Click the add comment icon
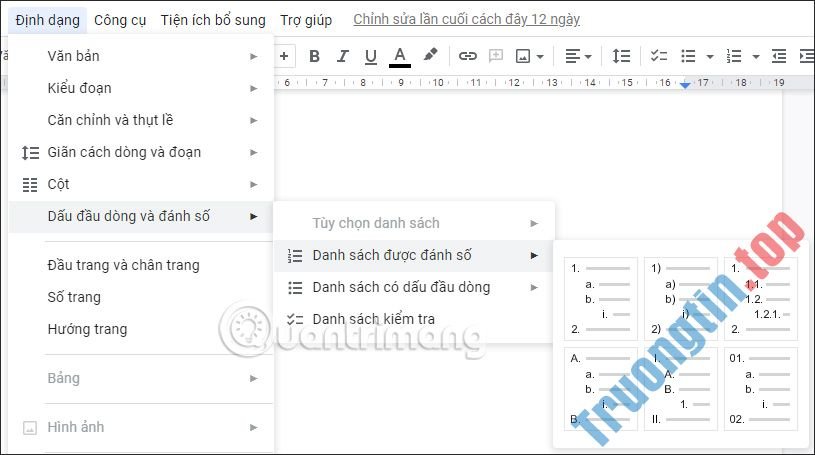815x455 pixels. click(496, 56)
